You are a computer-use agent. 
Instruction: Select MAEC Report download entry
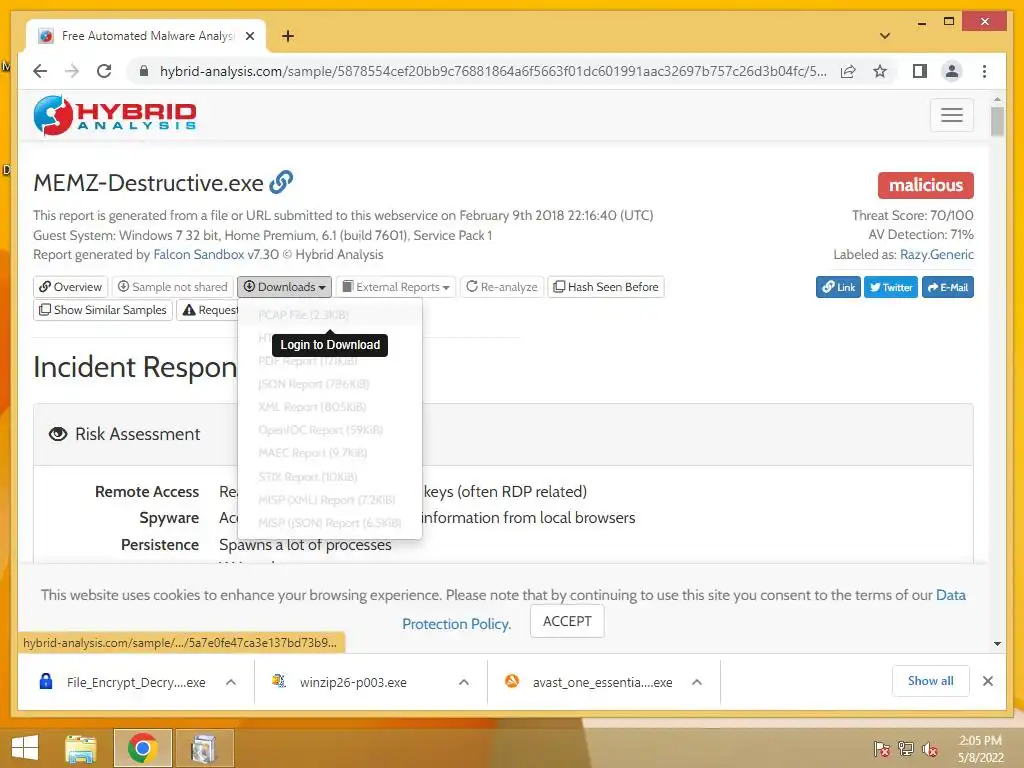(x=330, y=453)
